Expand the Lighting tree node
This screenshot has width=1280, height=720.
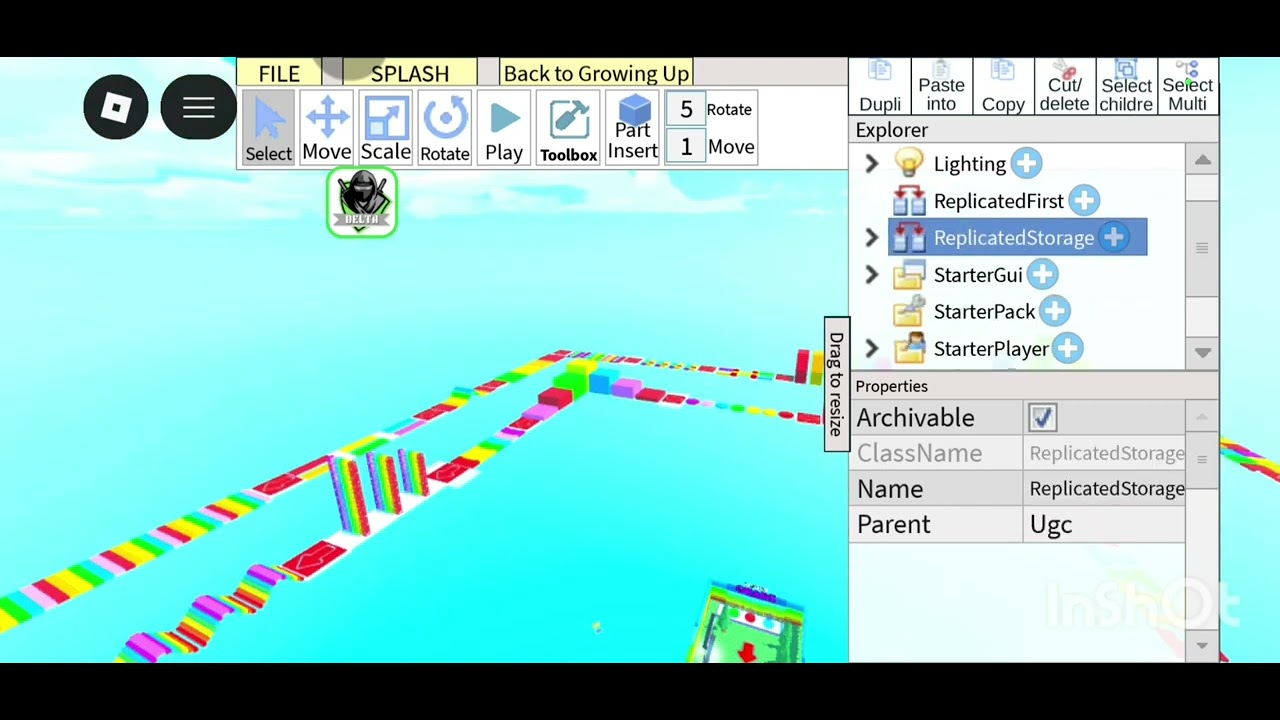871,164
